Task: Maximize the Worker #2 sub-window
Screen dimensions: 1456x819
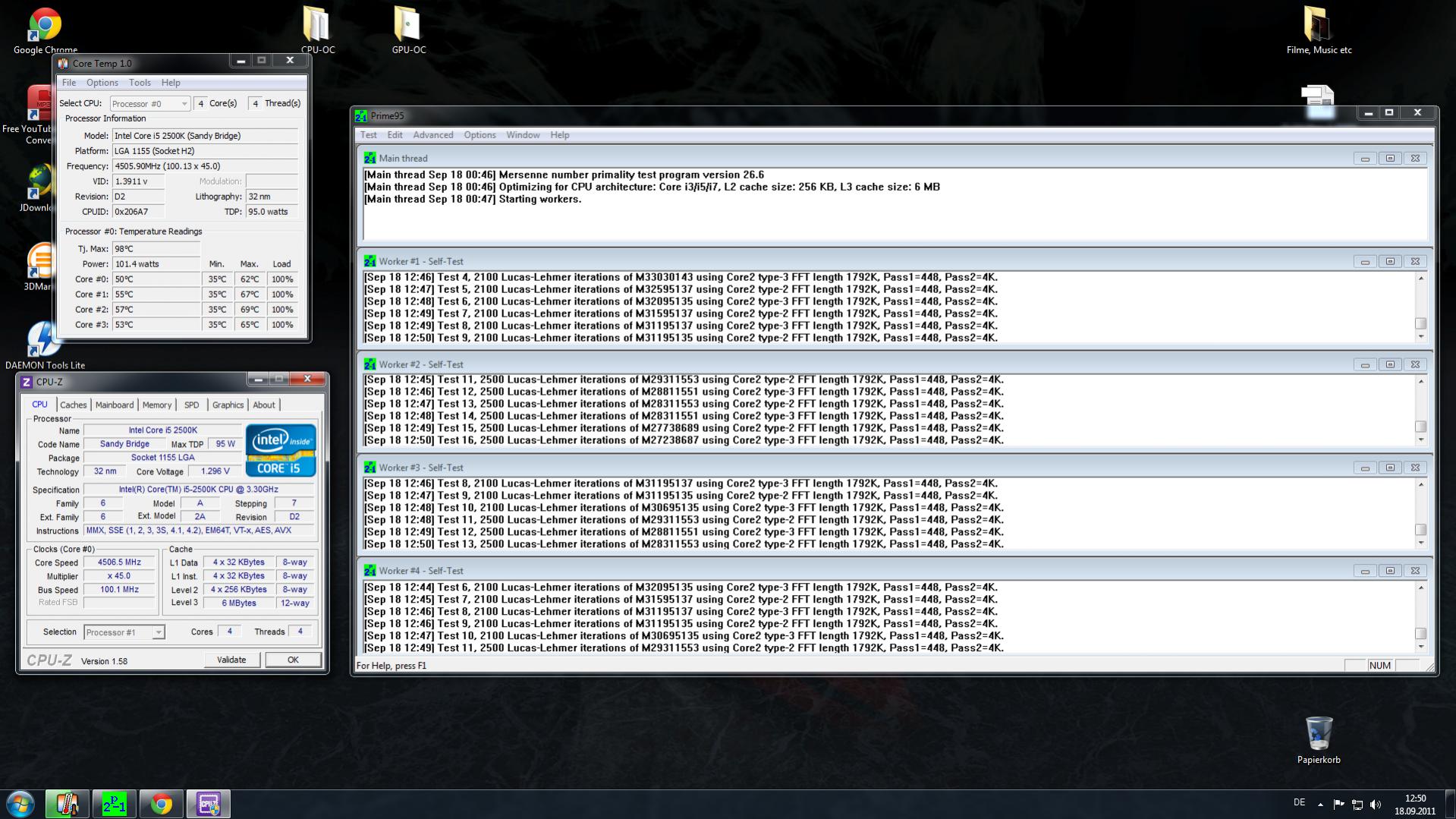Action: 1390,365
